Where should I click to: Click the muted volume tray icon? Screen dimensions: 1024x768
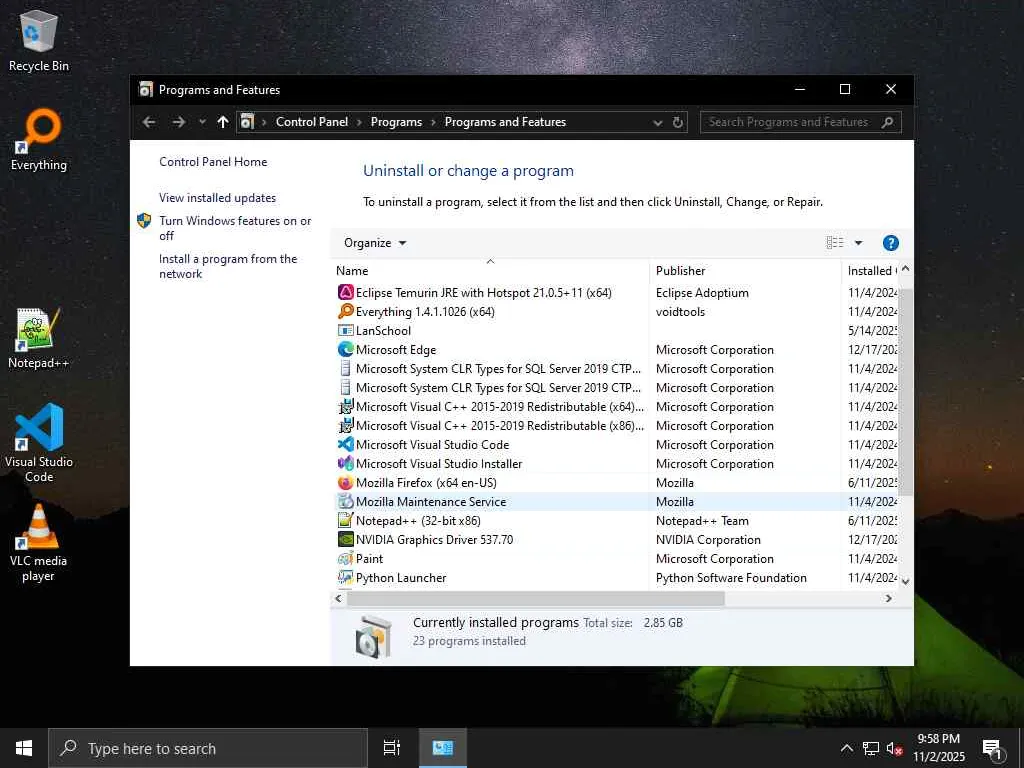(894, 748)
